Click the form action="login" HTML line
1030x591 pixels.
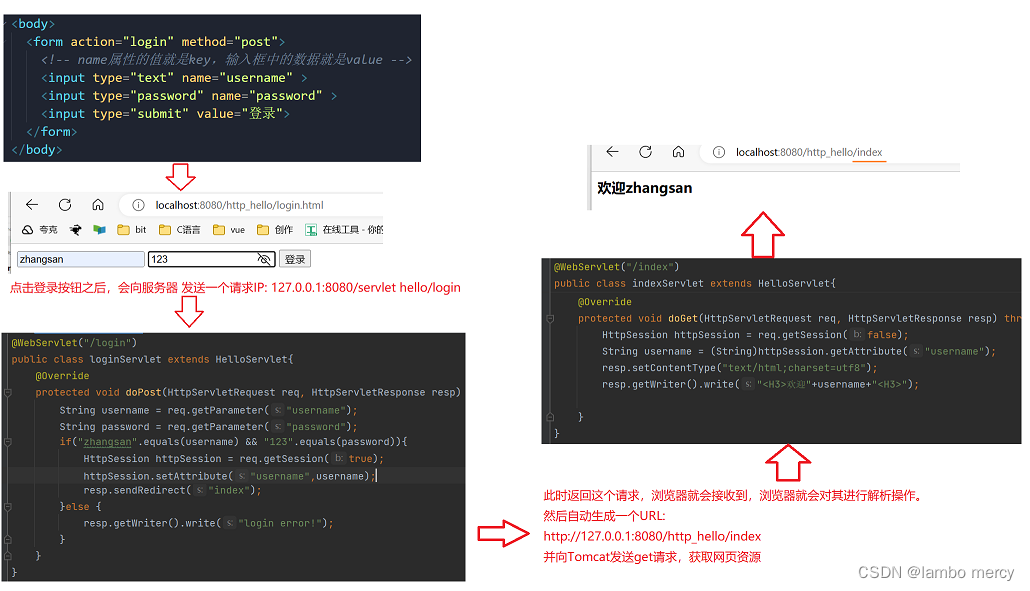point(156,42)
